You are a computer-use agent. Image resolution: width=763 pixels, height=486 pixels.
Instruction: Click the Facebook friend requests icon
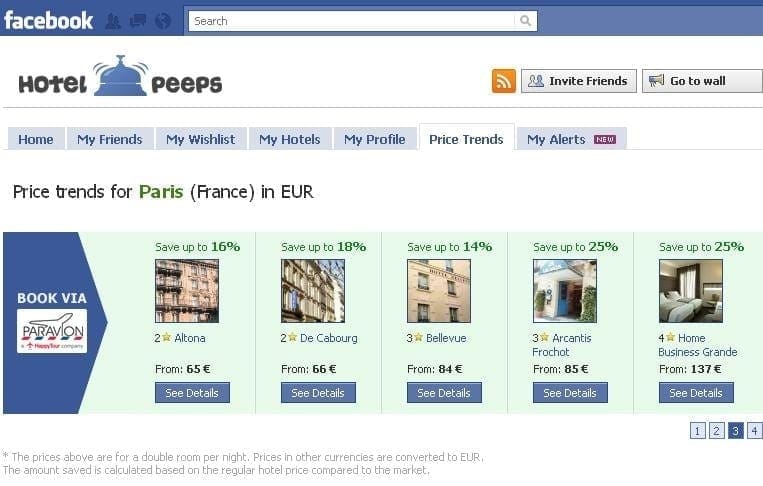click(x=113, y=21)
